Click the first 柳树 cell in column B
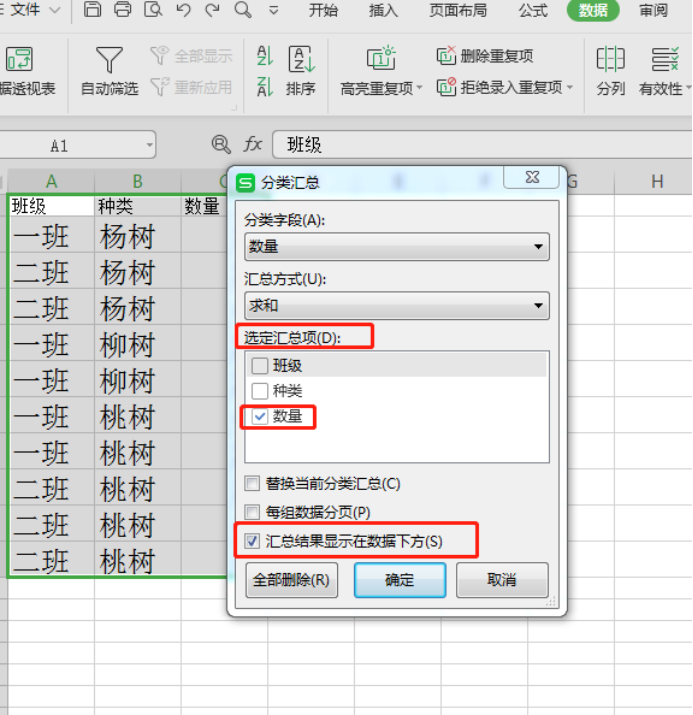 [x=138, y=345]
